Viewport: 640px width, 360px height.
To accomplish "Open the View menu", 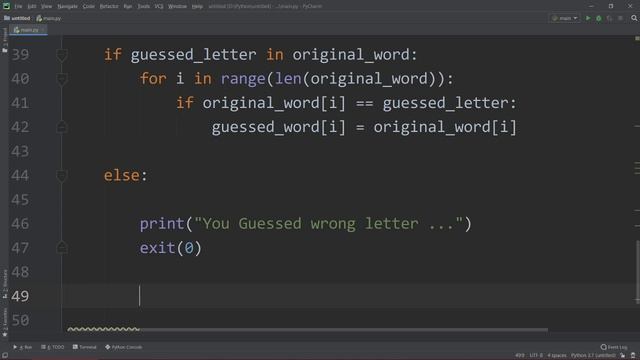I will point(47,6).
